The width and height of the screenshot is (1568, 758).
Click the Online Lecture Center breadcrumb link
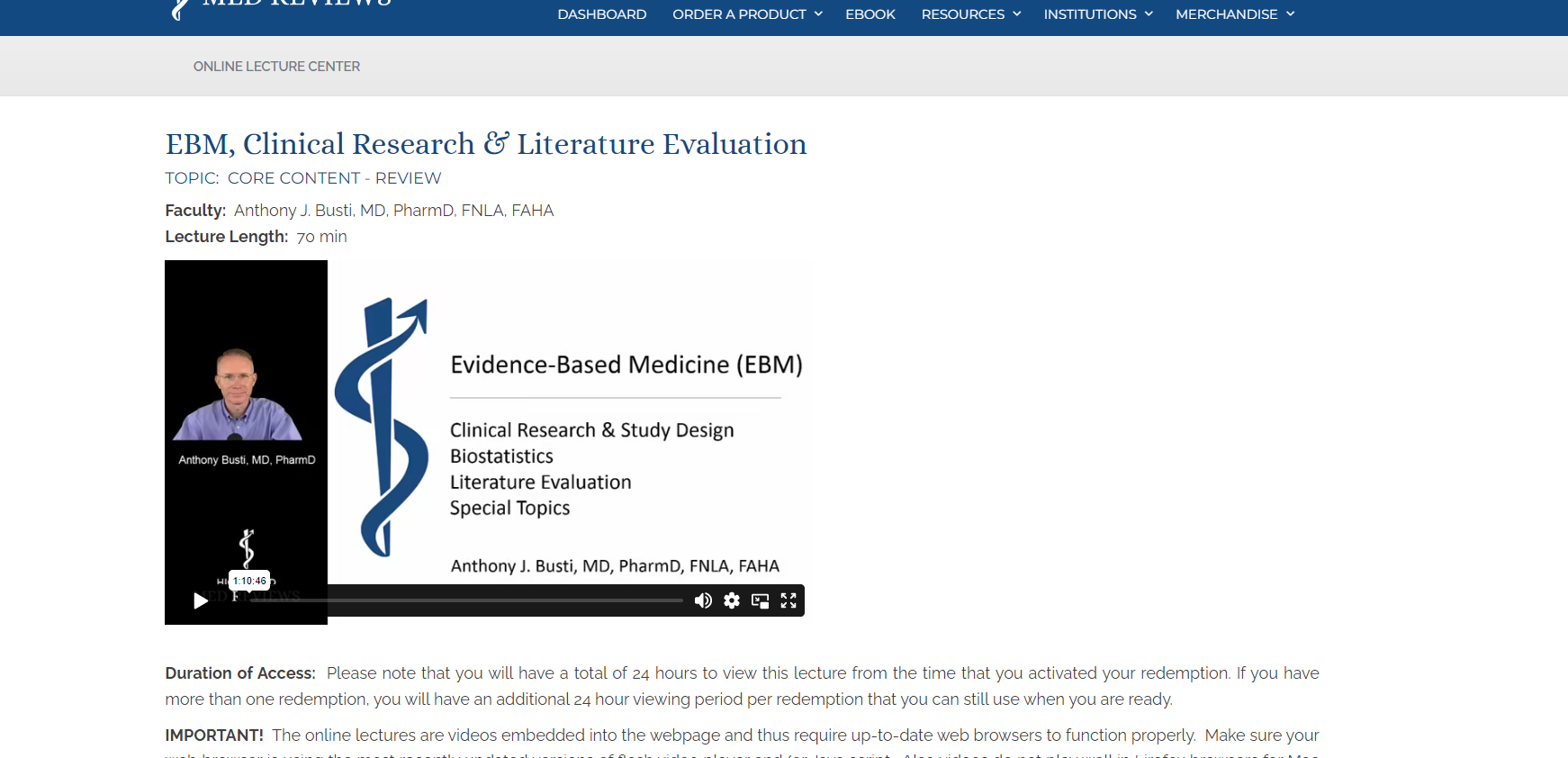276,67
